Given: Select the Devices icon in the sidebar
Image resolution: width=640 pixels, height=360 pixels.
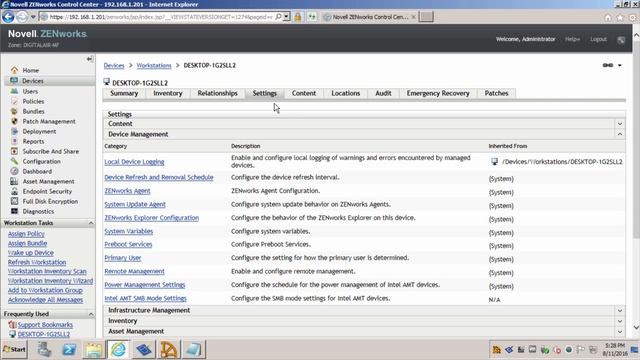Looking at the screenshot, I should (x=14, y=80).
